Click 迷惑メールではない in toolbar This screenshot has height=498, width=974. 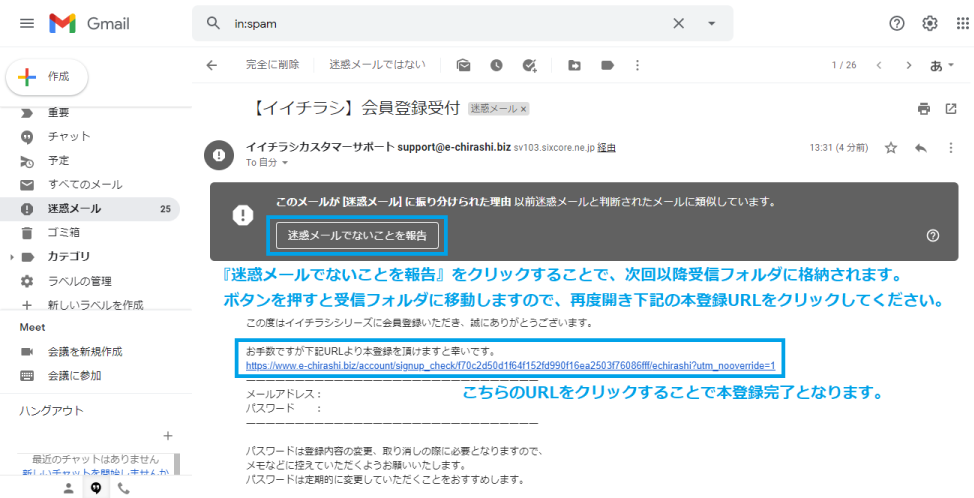378,65
